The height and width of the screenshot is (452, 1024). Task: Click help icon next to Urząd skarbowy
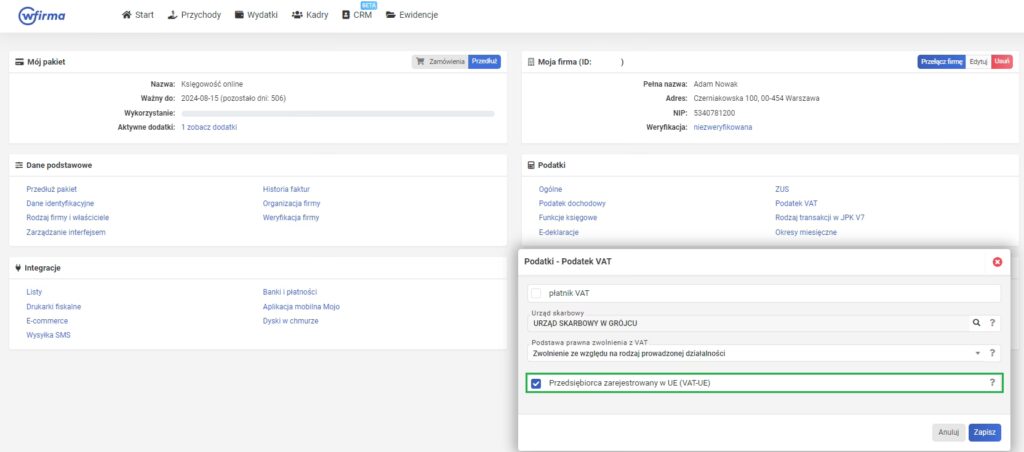tap(992, 323)
